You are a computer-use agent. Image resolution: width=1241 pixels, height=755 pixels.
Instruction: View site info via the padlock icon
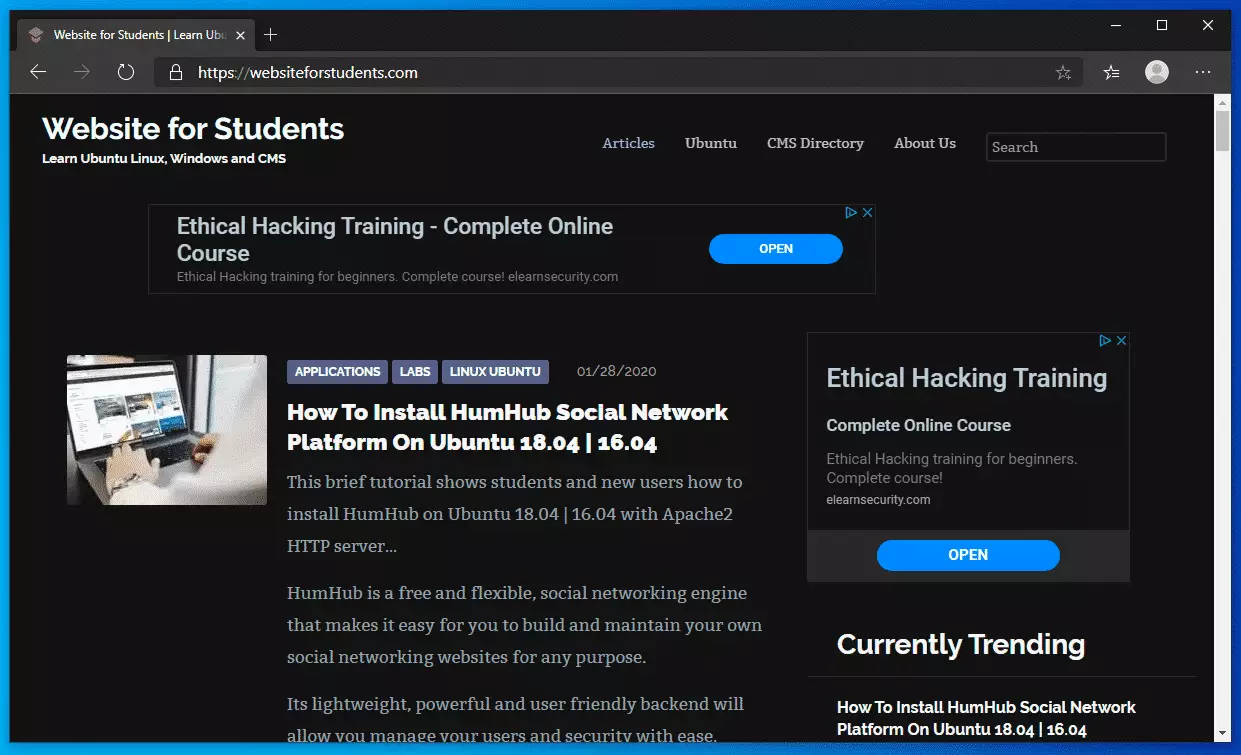point(176,72)
